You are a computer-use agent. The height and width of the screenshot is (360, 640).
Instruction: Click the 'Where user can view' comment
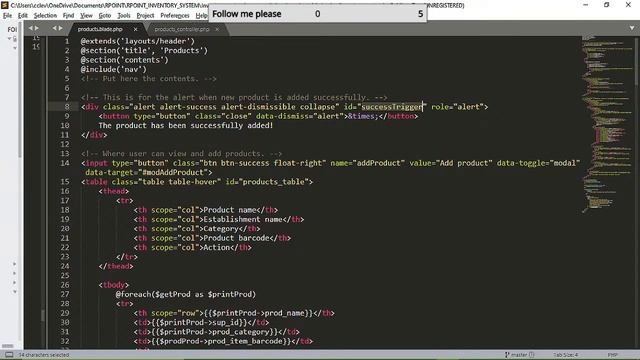[x=181, y=154]
